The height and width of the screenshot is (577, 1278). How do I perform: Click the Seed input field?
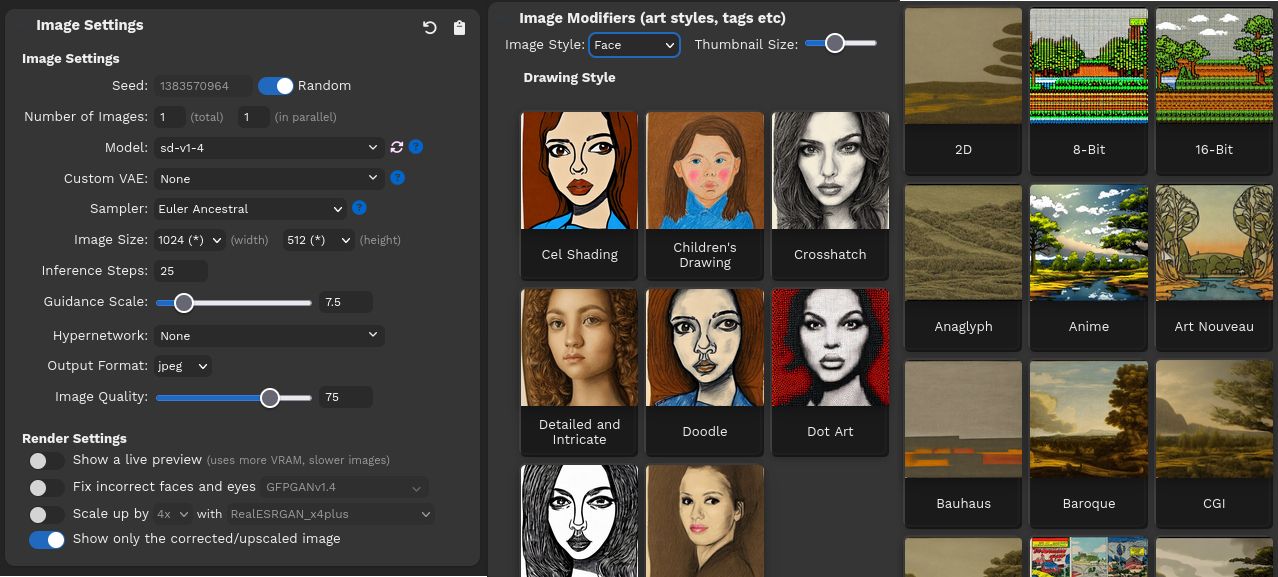(x=203, y=86)
